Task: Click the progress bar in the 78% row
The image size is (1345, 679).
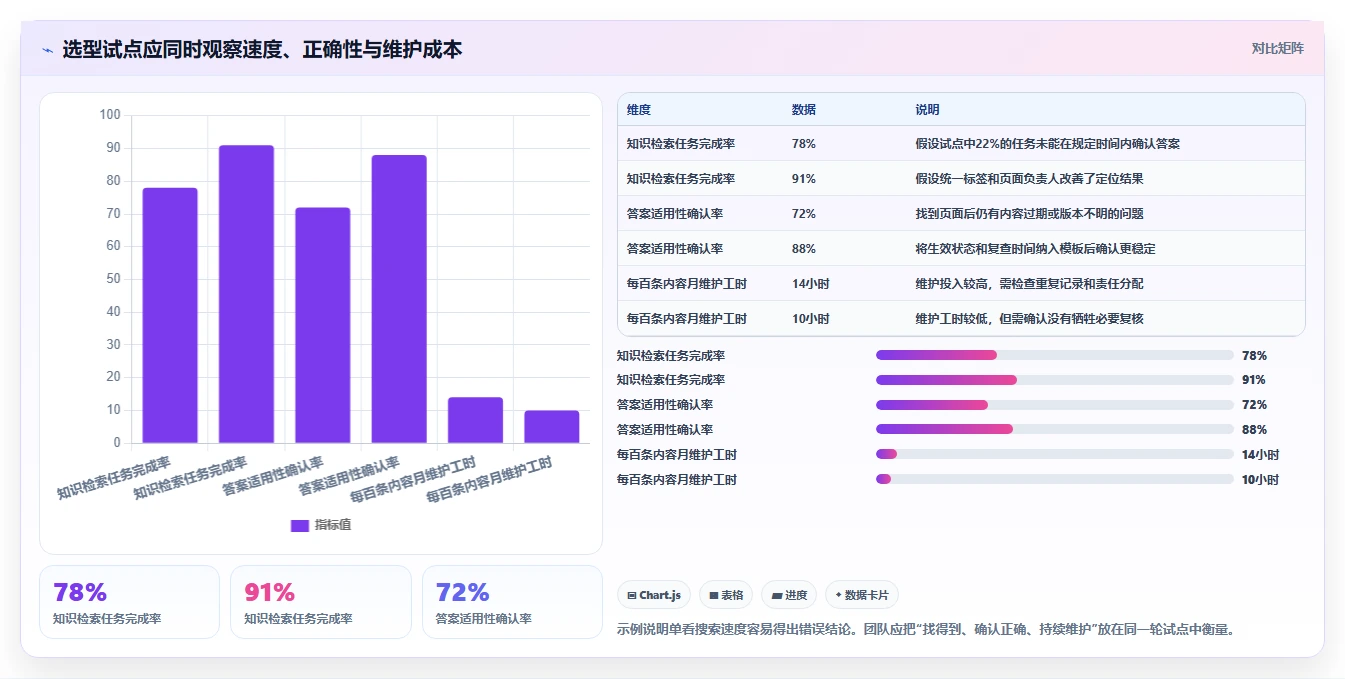Action: tap(1055, 355)
